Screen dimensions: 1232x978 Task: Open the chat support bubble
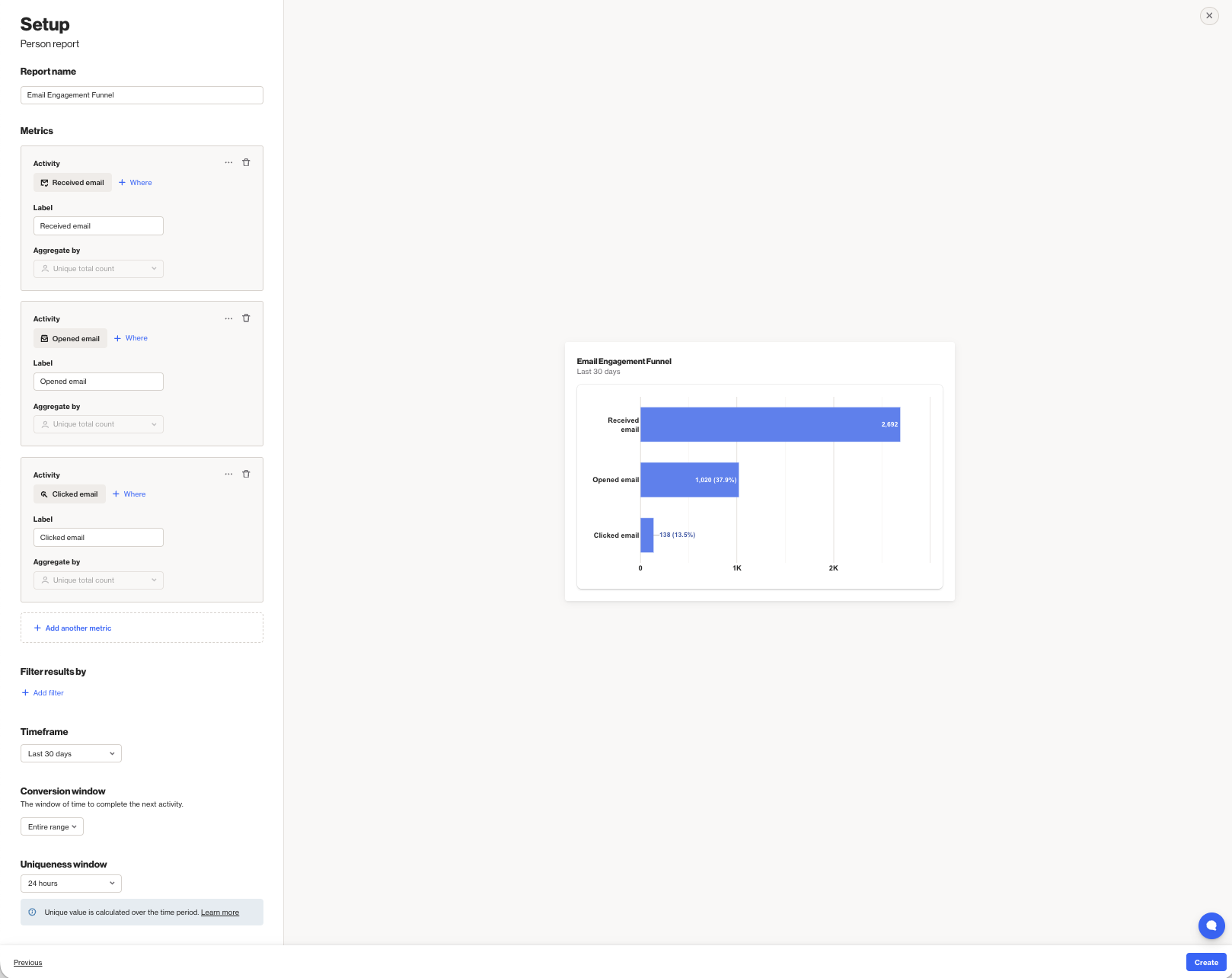[x=1211, y=925]
